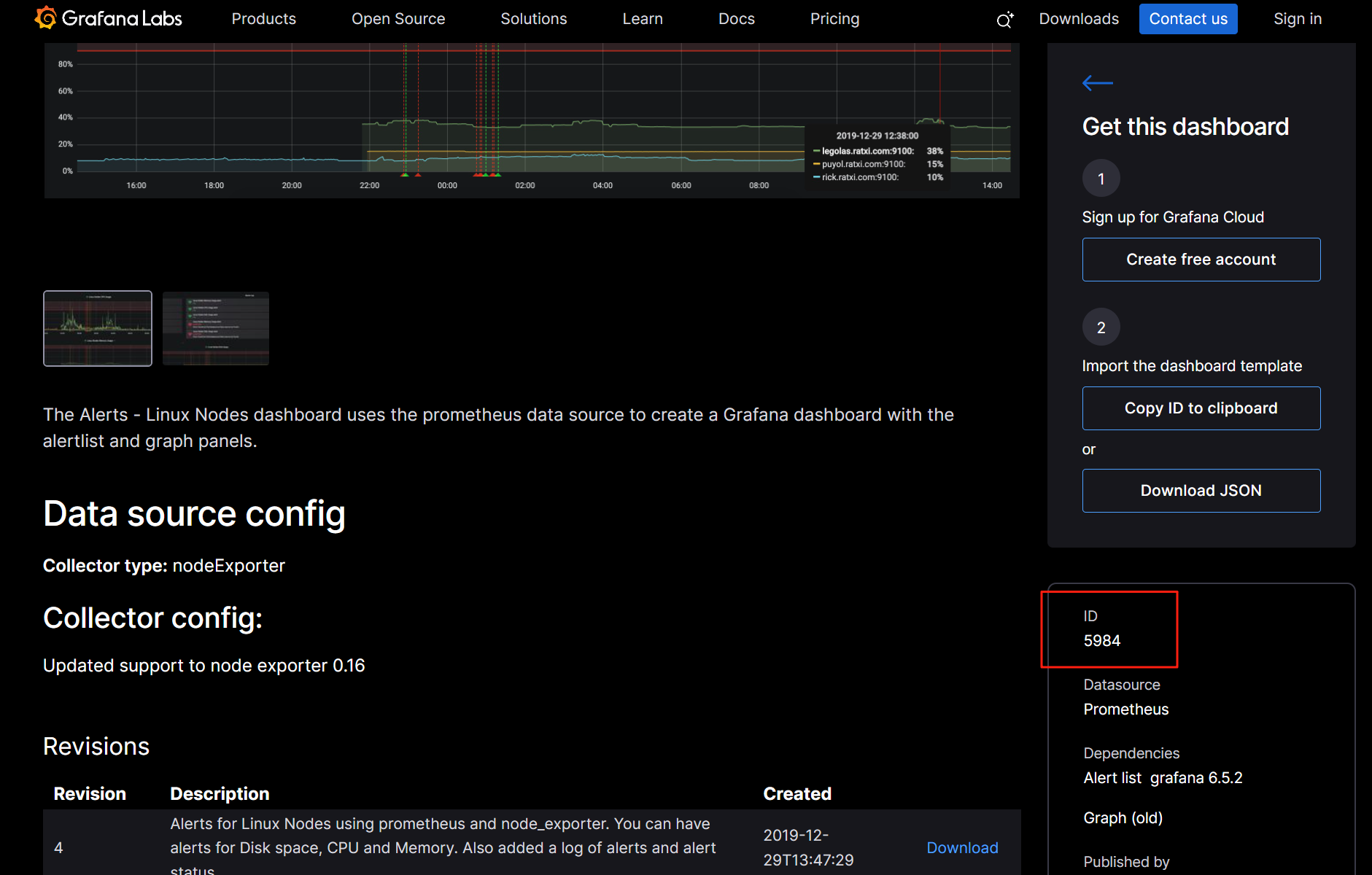1372x875 pixels.
Task: Click the blue back arrow icon
Action: coord(1097,83)
